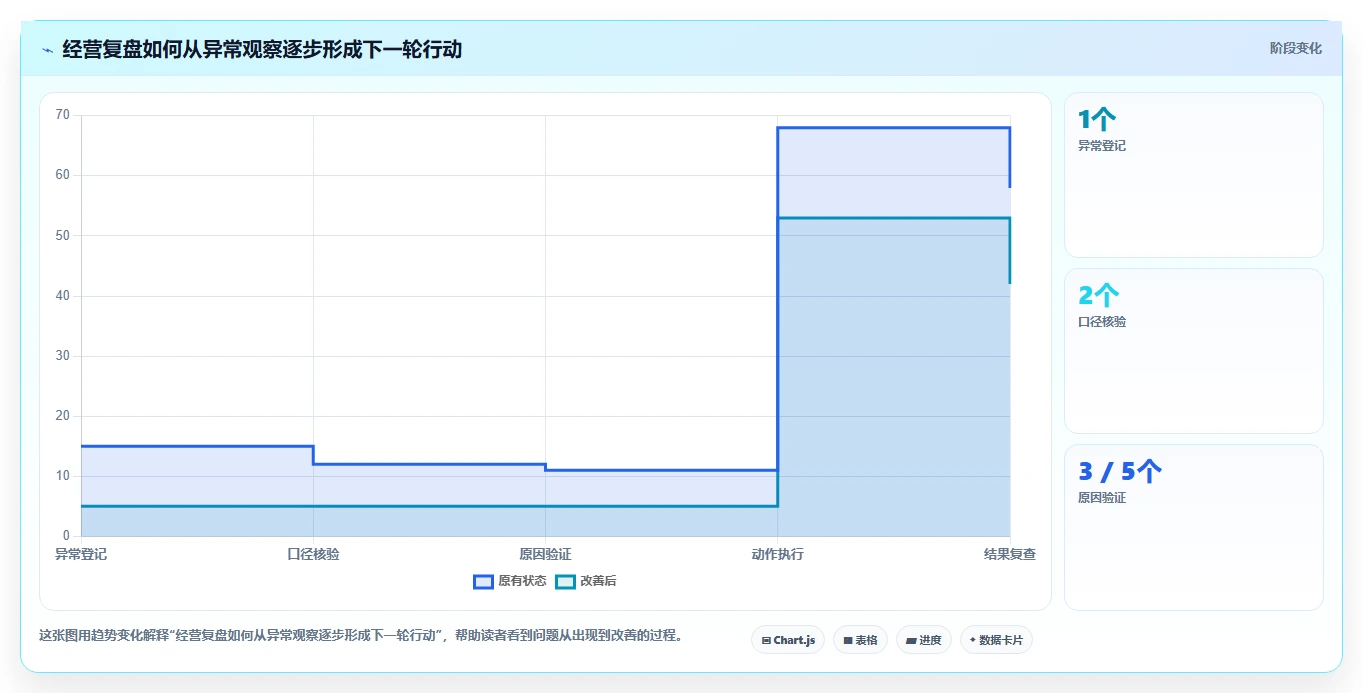Click the table icon in 表格 tag

click(x=848, y=640)
